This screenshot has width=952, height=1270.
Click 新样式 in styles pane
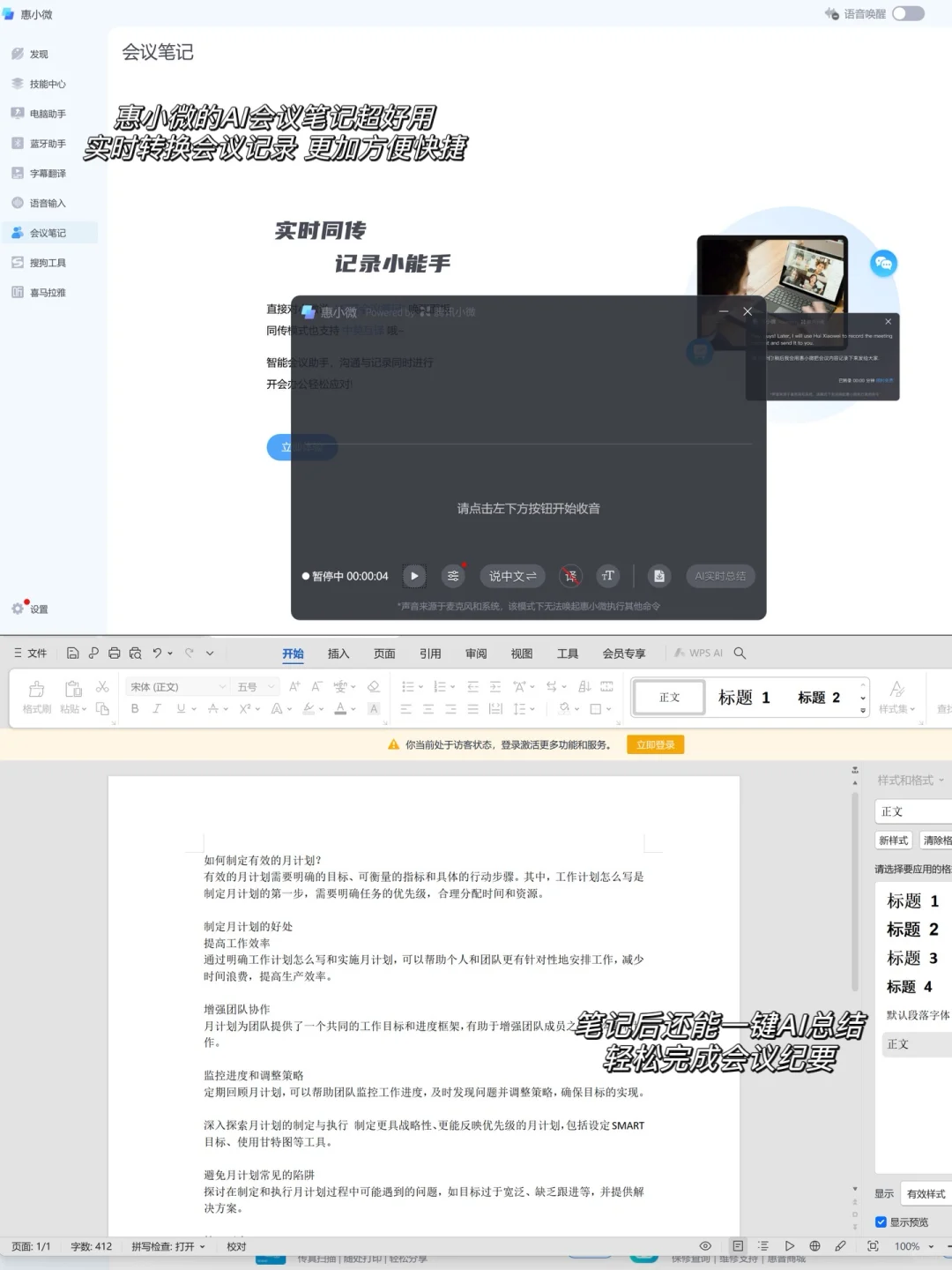[x=894, y=840]
